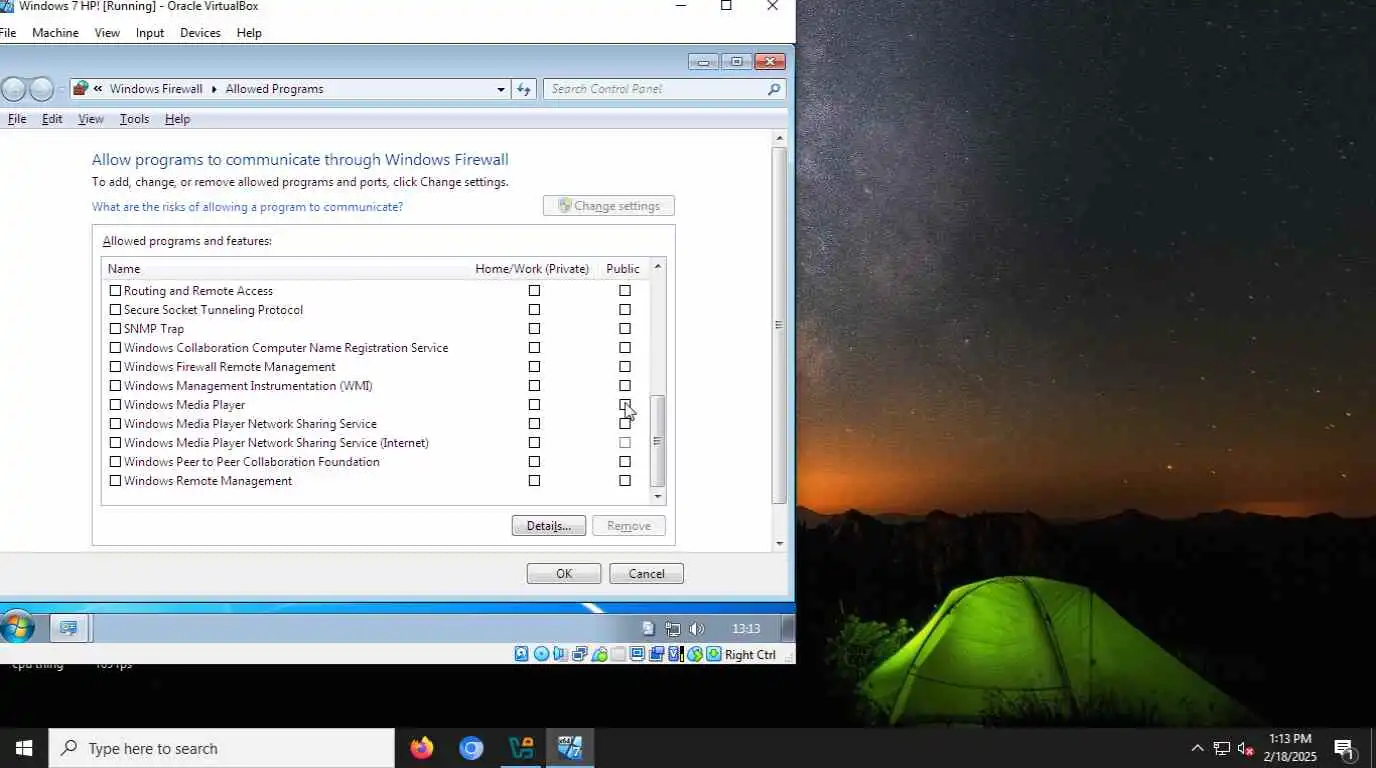Click magnifier in Search Control Panel box

tap(773, 89)
